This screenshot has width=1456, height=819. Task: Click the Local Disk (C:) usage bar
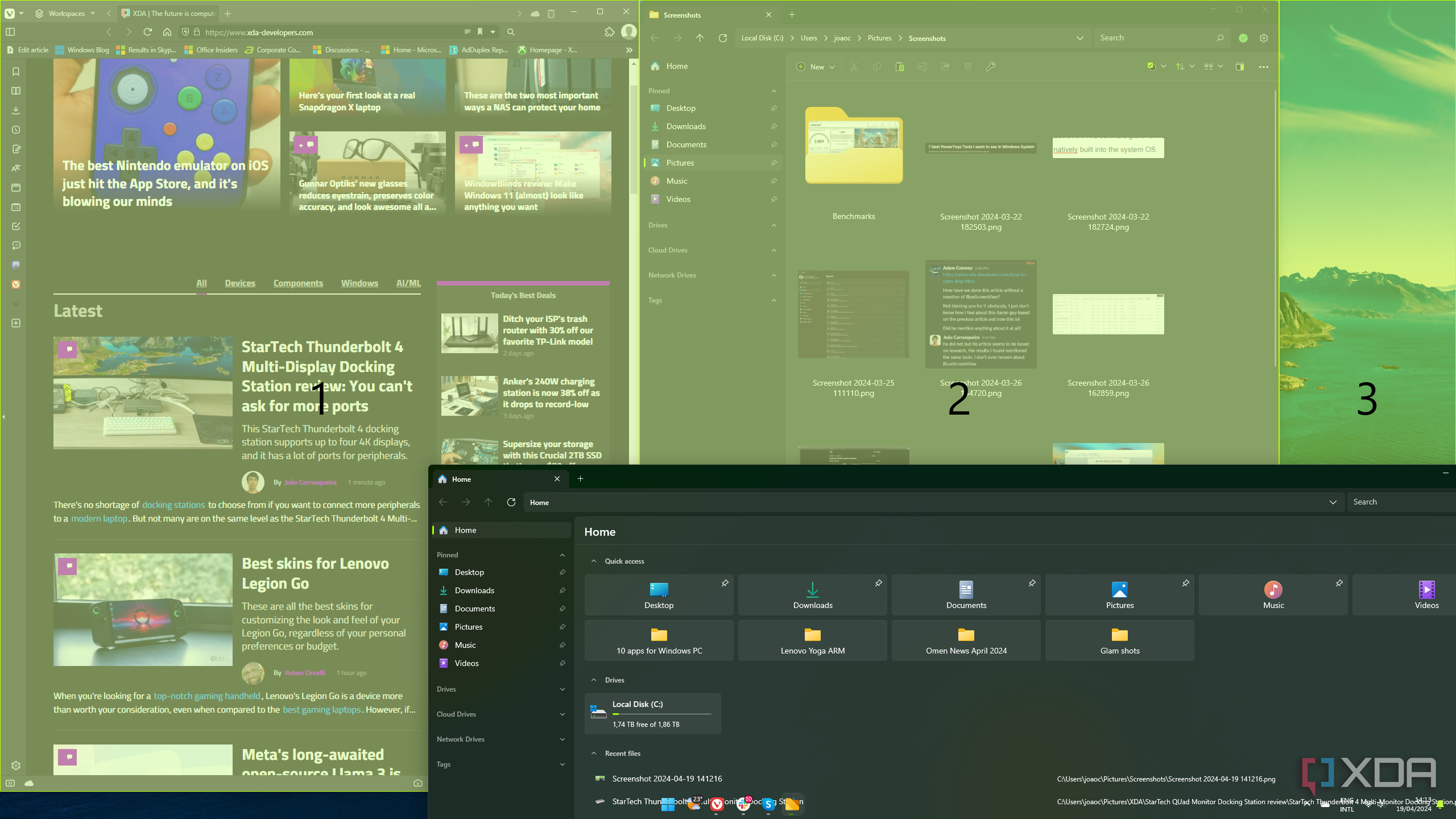(661, 714)
